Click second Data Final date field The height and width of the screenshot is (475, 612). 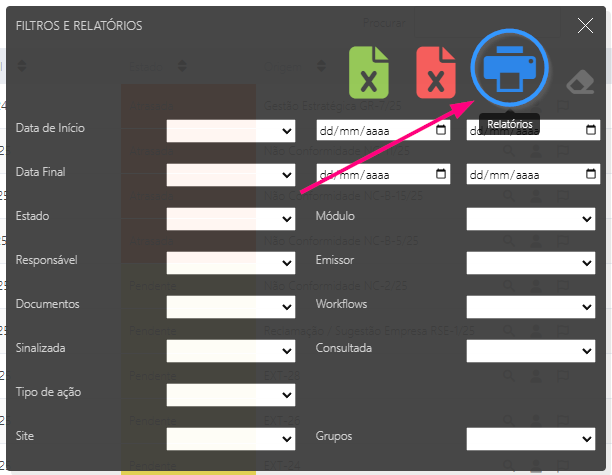coord(533,174)
